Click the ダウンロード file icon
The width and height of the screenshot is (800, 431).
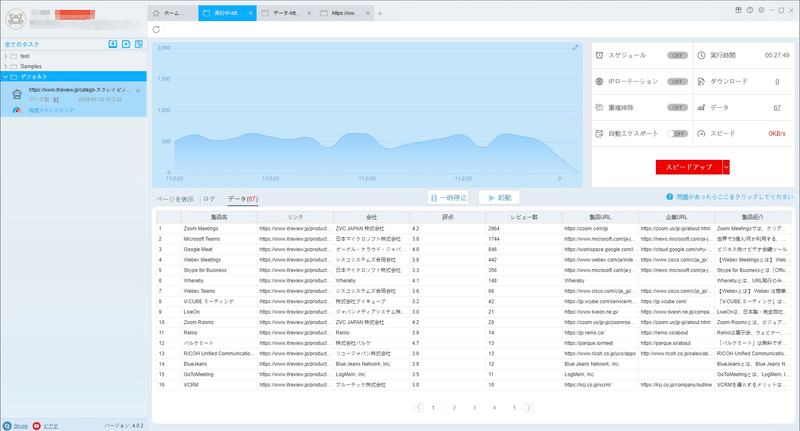tap(702, 82)
